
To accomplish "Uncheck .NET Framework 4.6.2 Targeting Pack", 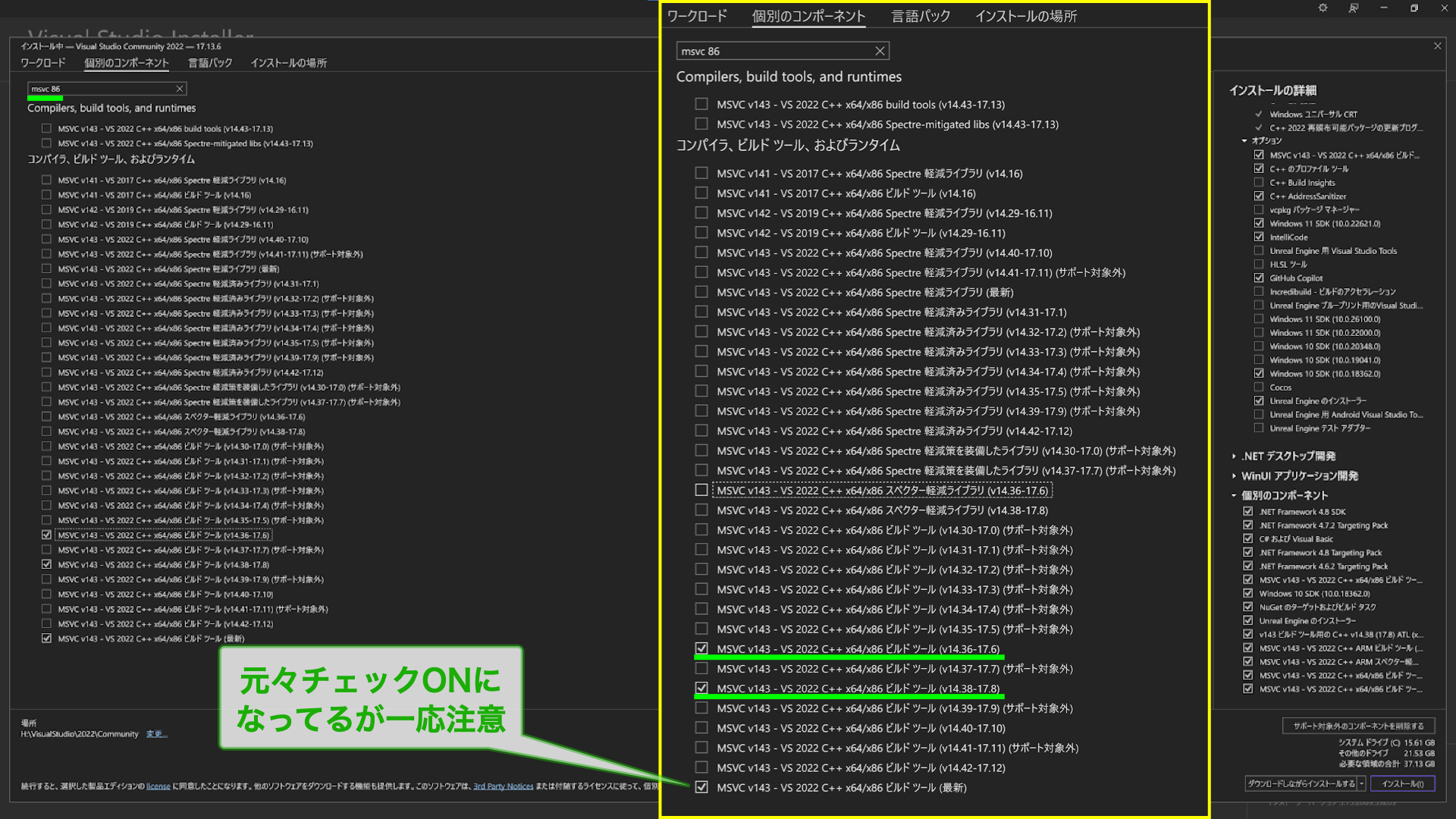I will coord(1247,566).
